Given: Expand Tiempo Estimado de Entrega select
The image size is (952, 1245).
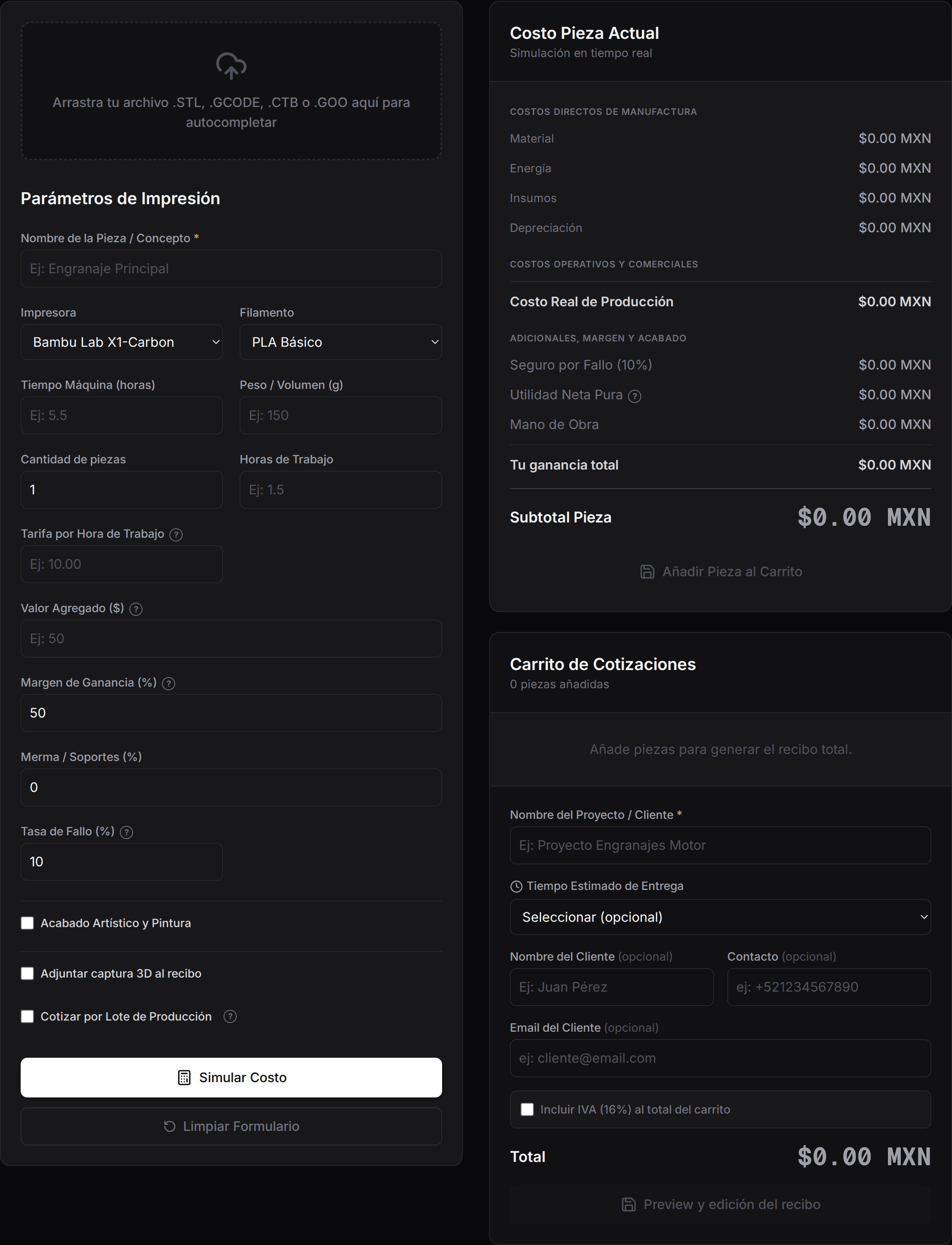Looking at the screenshot, I should click(x=720, y=917).
